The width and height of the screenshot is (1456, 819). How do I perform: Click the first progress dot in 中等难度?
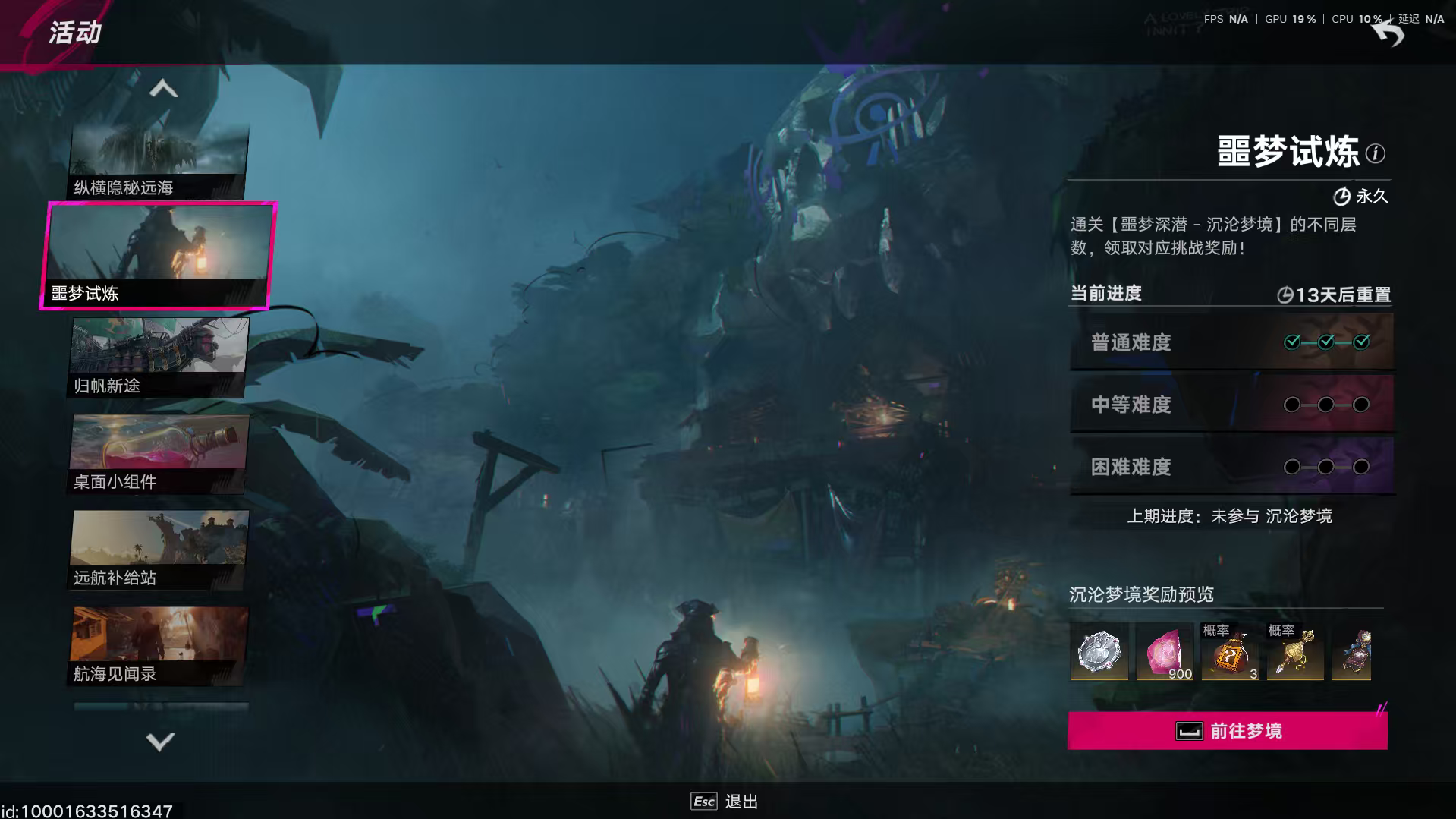pos(1292,405)
